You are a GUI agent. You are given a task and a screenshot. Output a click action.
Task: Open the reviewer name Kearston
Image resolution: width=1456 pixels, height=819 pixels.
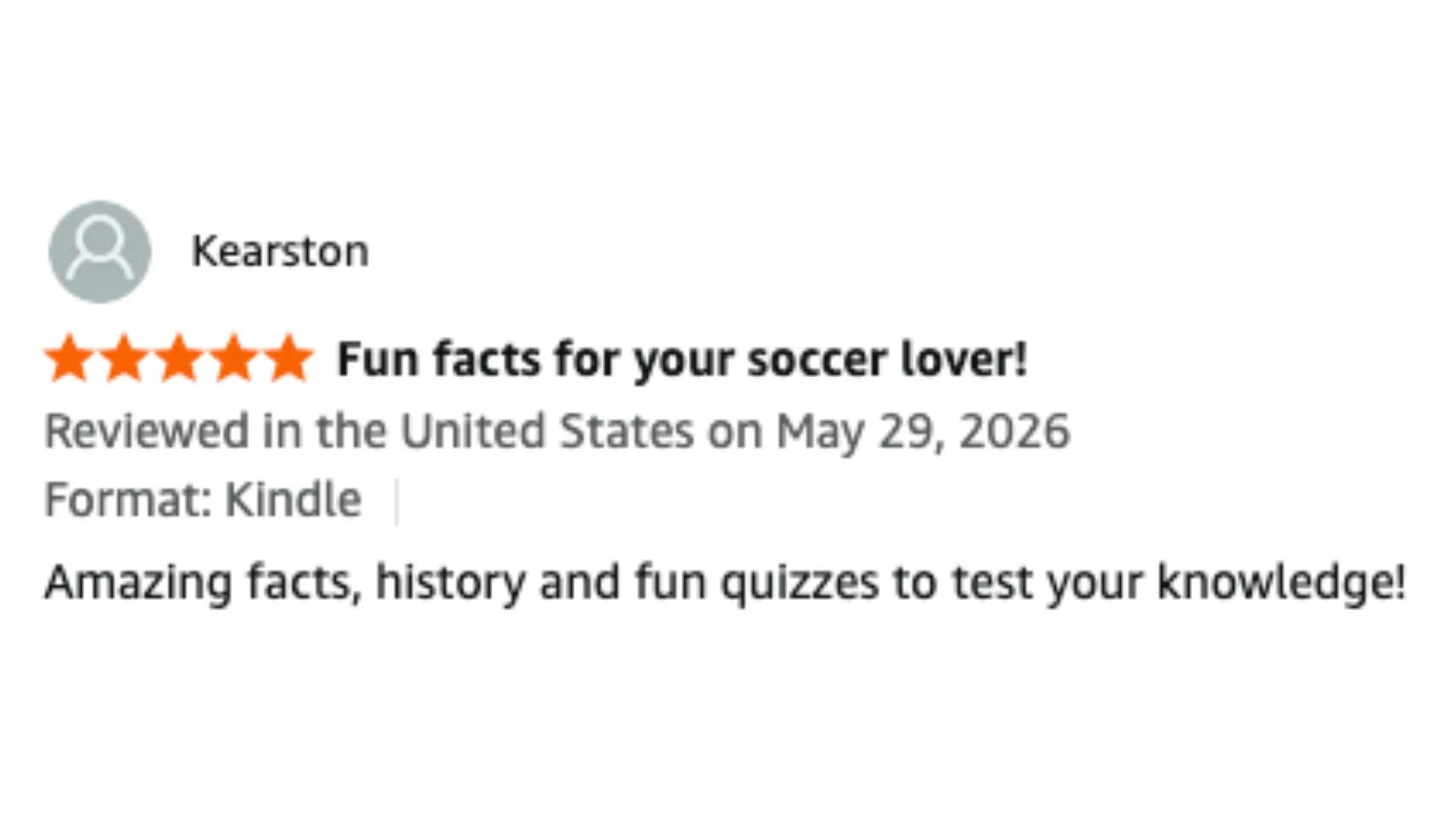280,252
